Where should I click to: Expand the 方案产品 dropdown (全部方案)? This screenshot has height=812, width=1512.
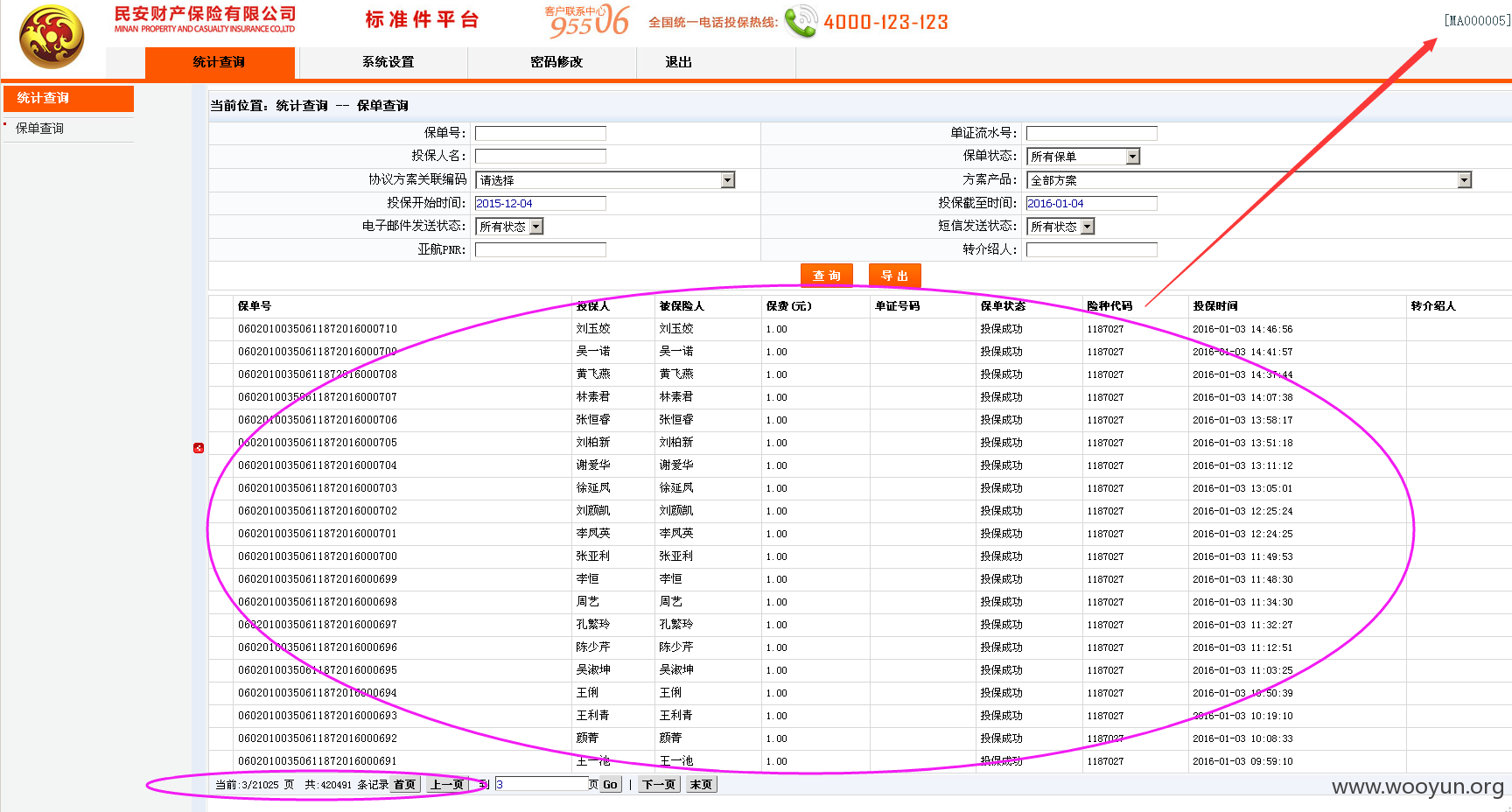[x=1249, y=179]
